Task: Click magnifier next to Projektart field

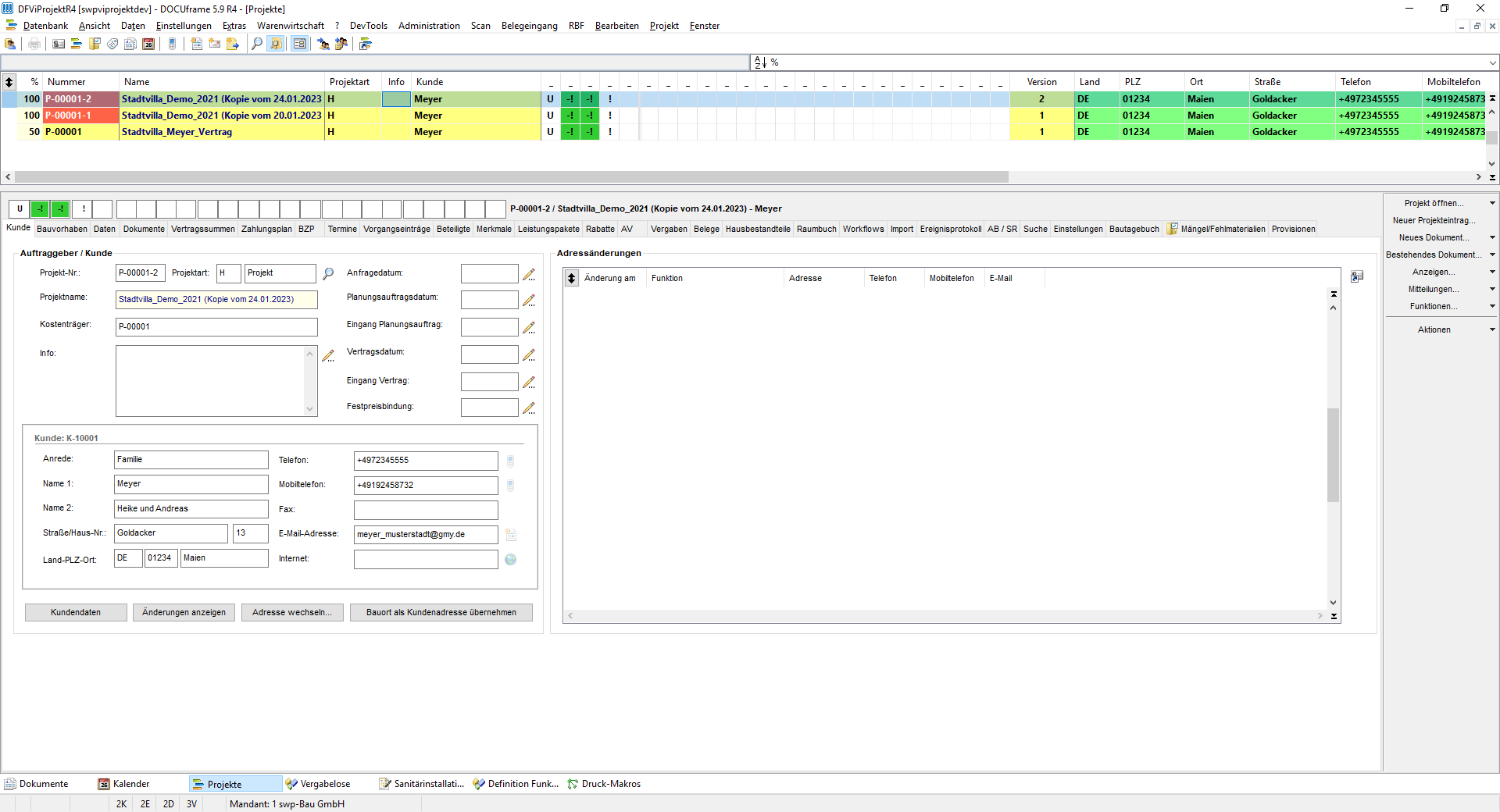Action: point(328,273)
